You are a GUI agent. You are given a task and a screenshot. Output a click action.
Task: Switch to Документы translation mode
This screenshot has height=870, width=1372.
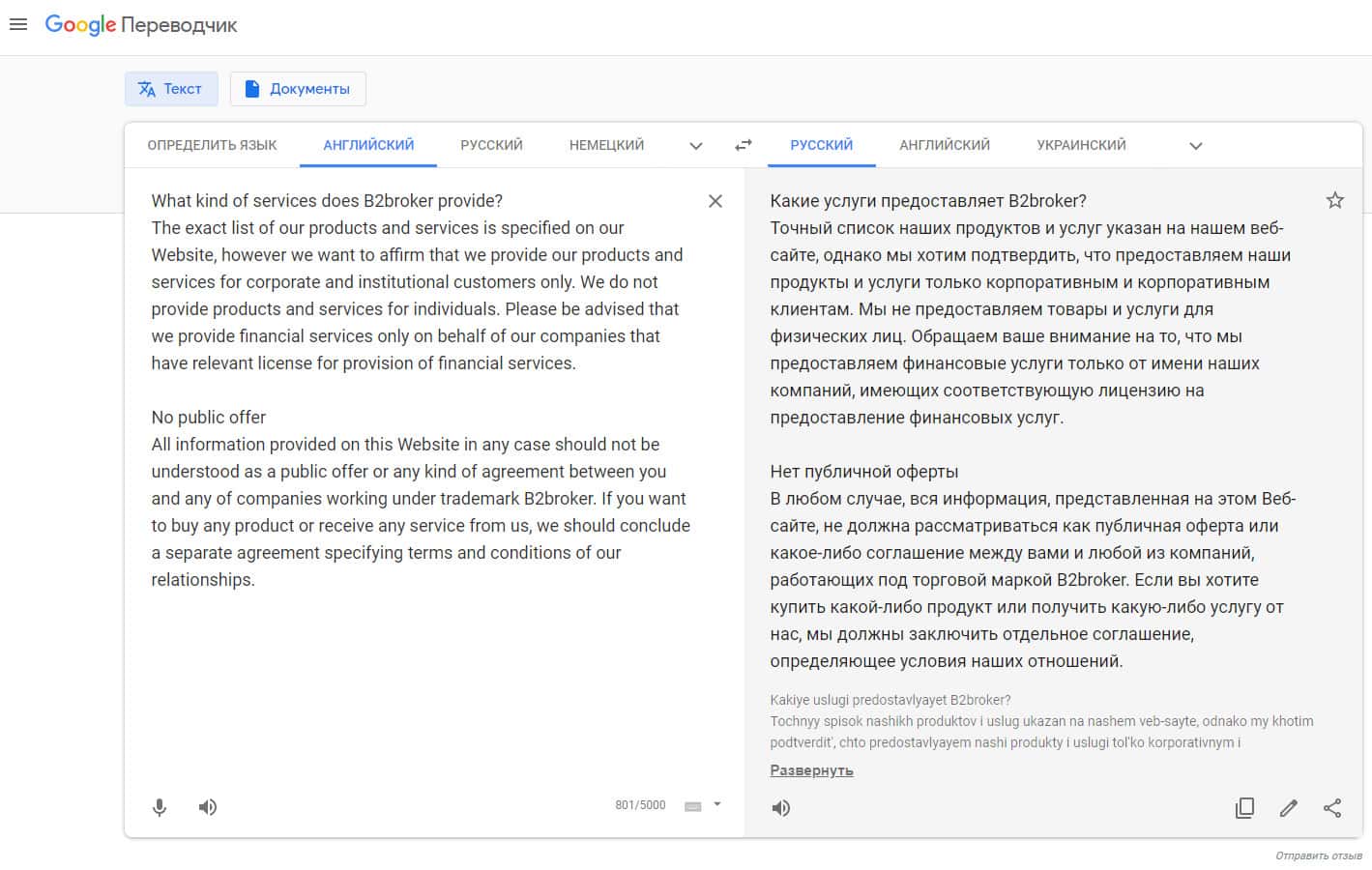[298, 89]
